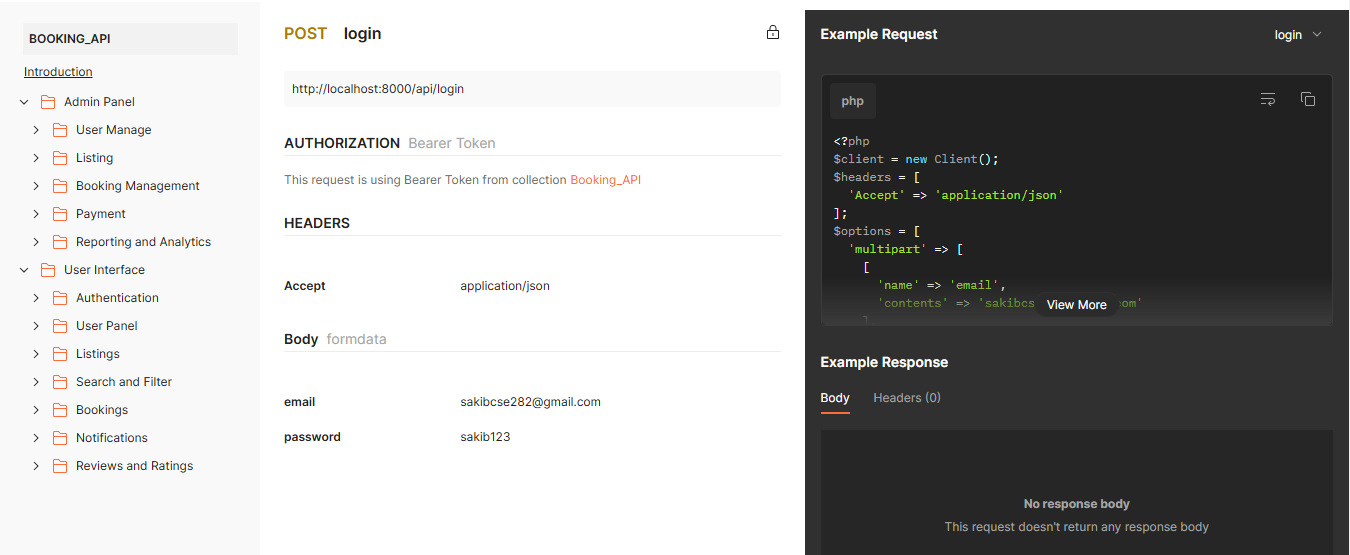Collapse the Admin Panel folder

point(24,102)
